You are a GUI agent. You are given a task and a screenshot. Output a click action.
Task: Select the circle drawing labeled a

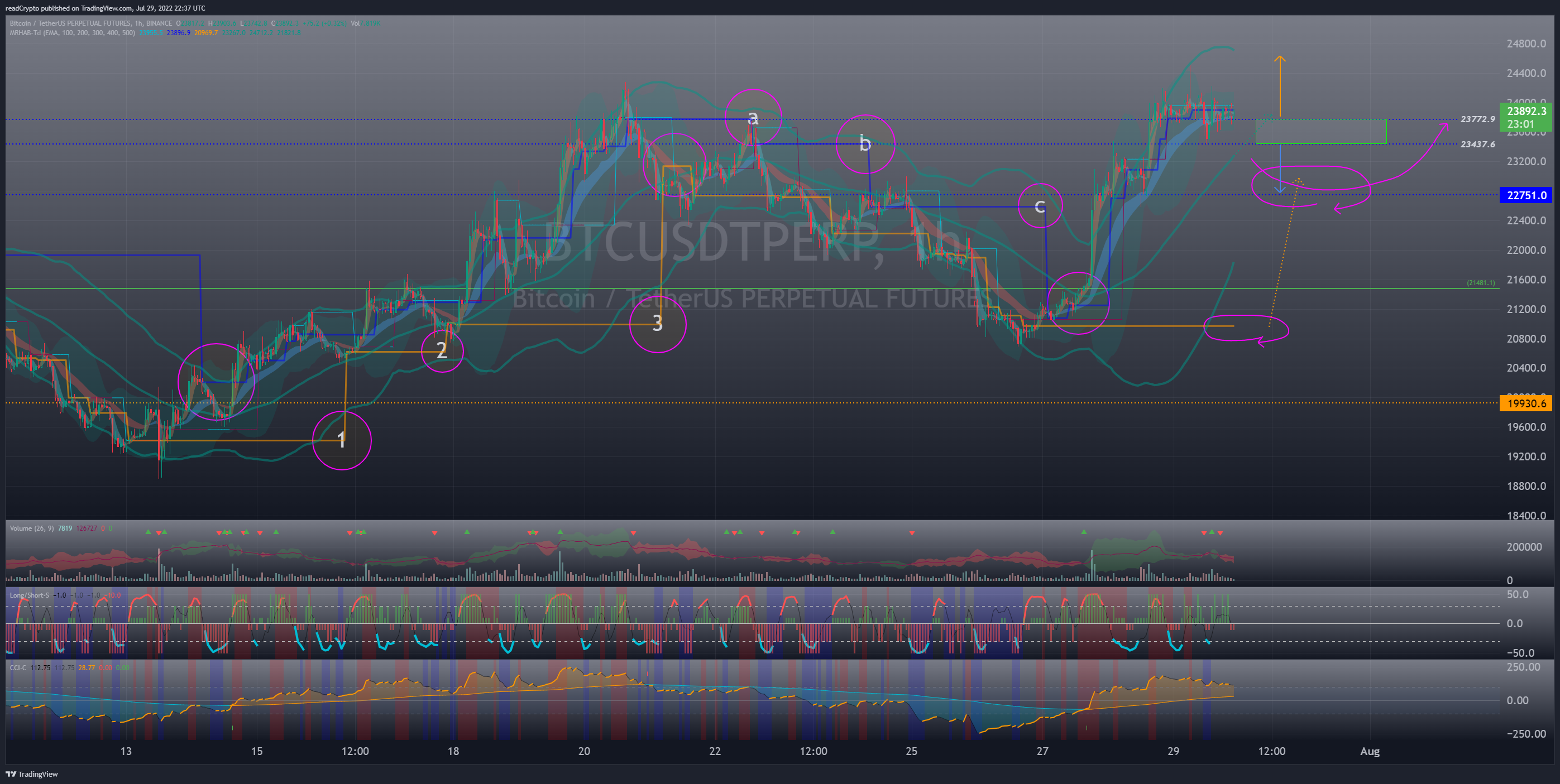coord(753,117)
